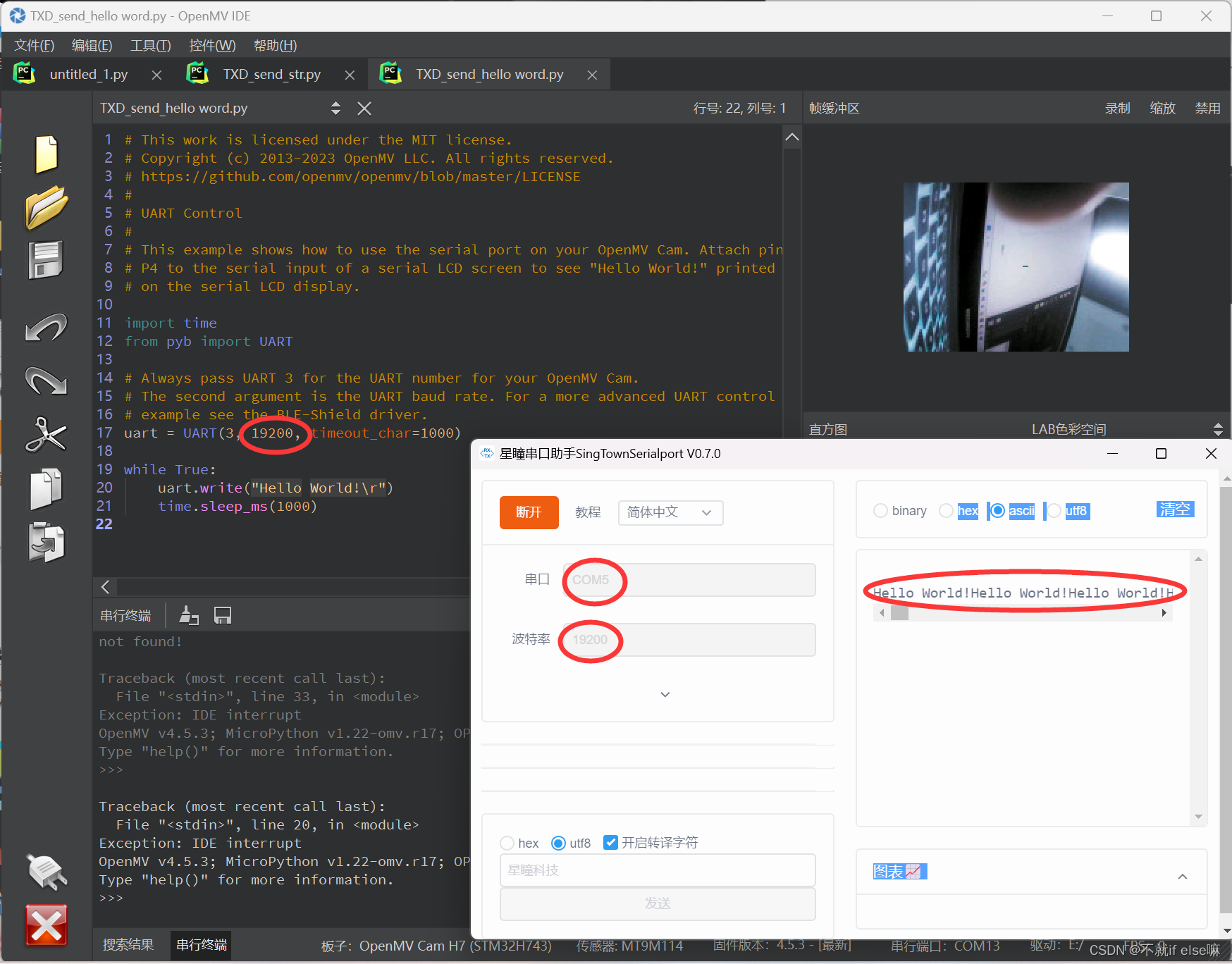Click the red X Stop script icon

47,925
